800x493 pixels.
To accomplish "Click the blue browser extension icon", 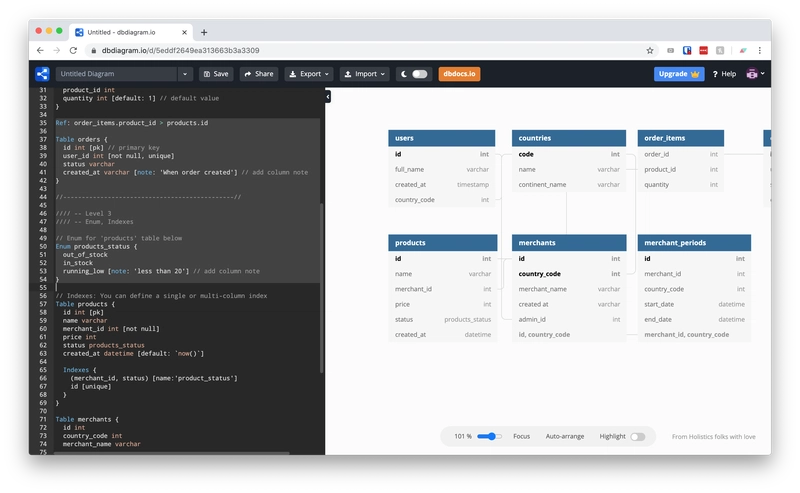I will pos(687,51).
